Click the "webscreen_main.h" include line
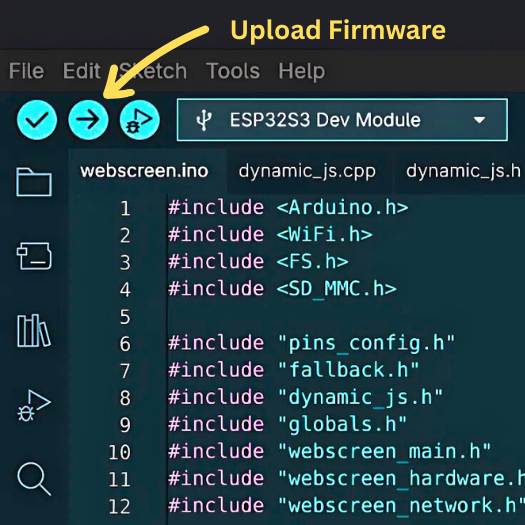 click(330, 452)
